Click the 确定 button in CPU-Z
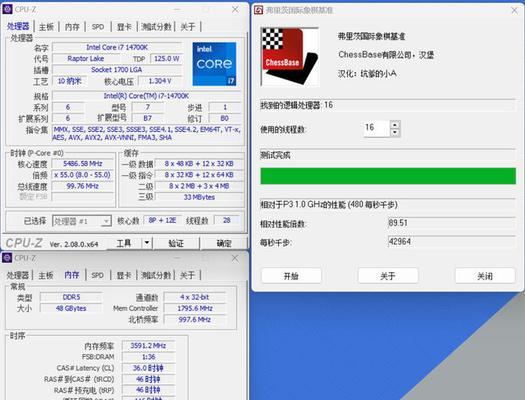Viewport: 525px width, 400px height. coord(224,243)
